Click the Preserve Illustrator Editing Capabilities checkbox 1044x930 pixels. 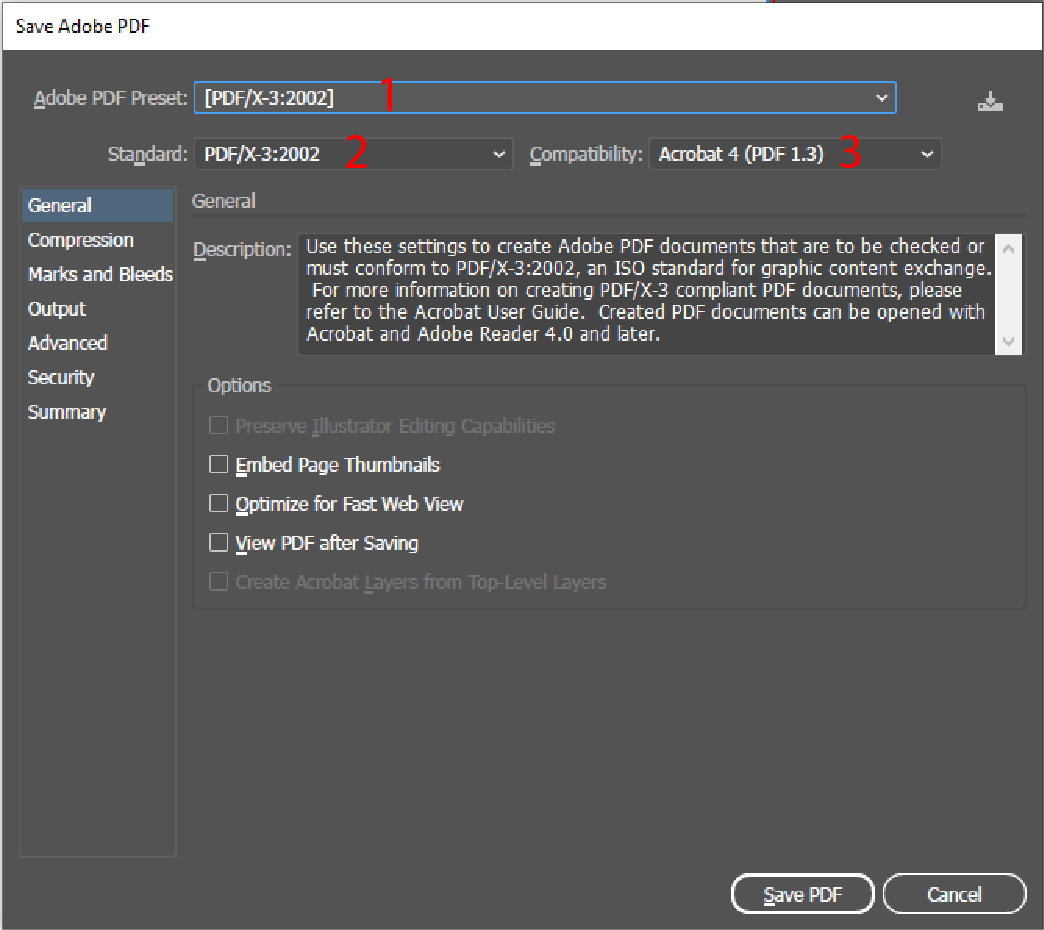click(218, 426)
